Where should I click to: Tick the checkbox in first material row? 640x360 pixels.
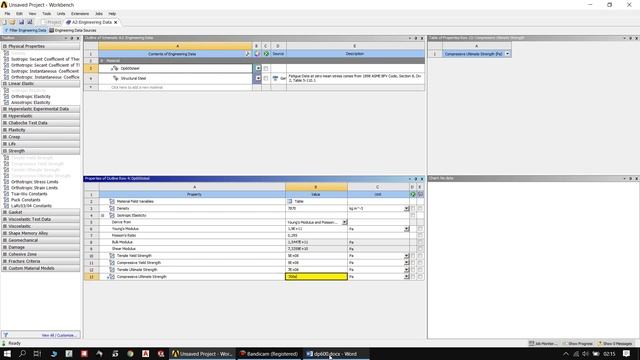pyautogui.click(x=266, y=68)
